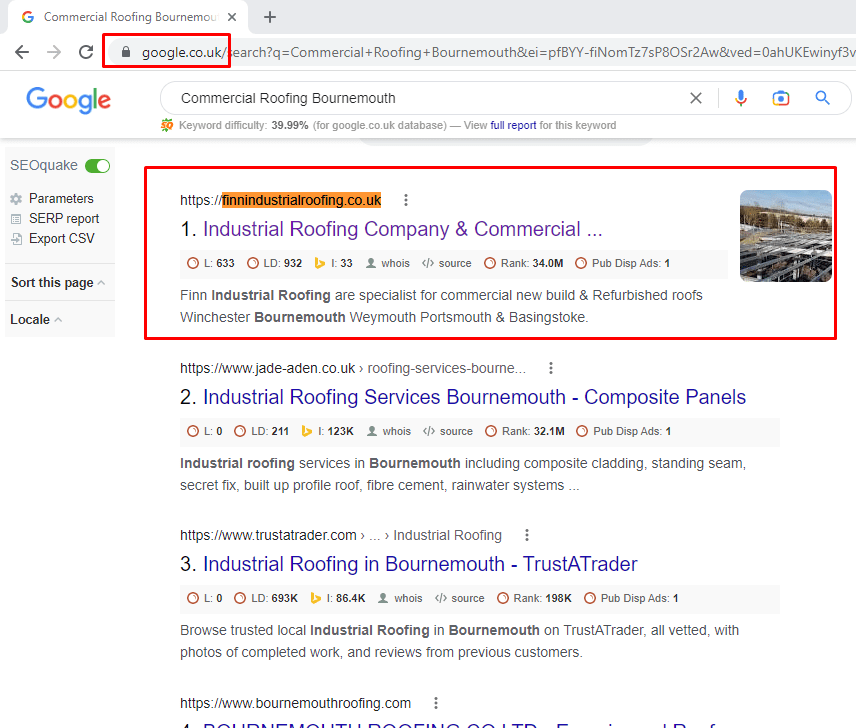The width and height of the screenshot is (856, 728).
Task: Clear the search box with the X
Action: point(696,98)
